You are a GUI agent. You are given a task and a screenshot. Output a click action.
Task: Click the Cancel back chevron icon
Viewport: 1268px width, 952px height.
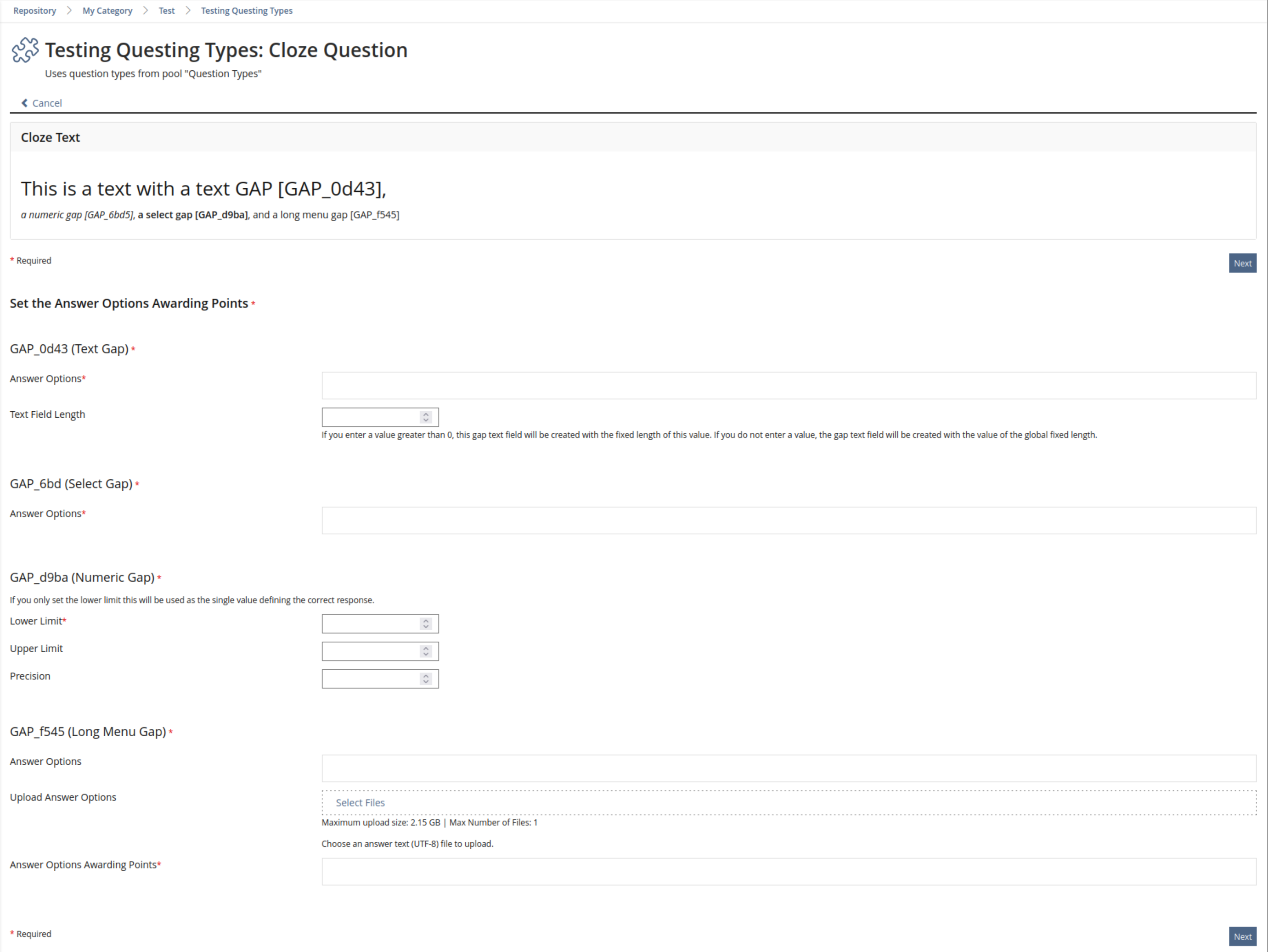click(x=24, y=103)
